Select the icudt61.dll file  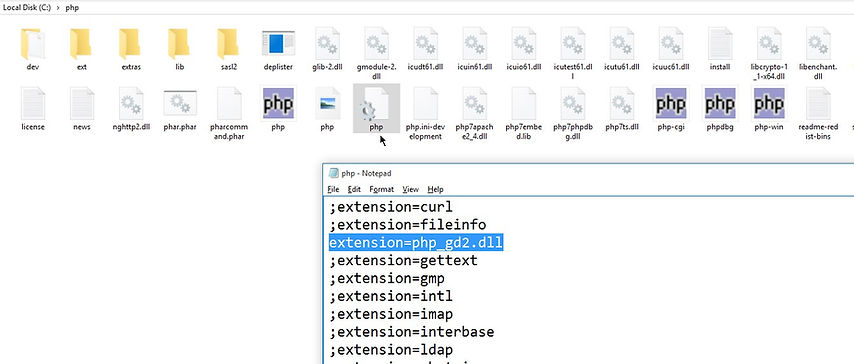(x=425, y=50)
